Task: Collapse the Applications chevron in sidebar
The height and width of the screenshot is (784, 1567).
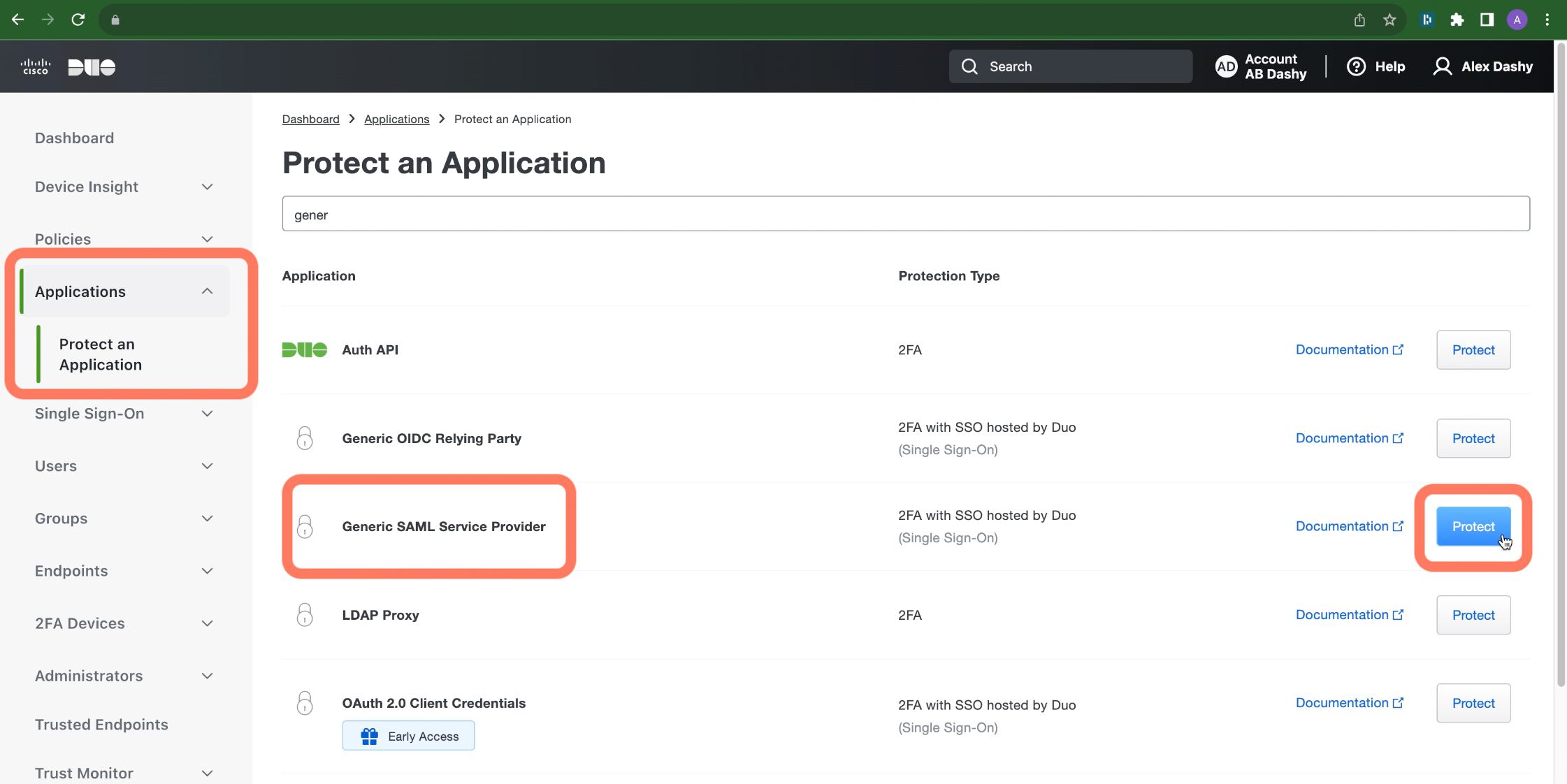Action: click(x=207, y=291)
